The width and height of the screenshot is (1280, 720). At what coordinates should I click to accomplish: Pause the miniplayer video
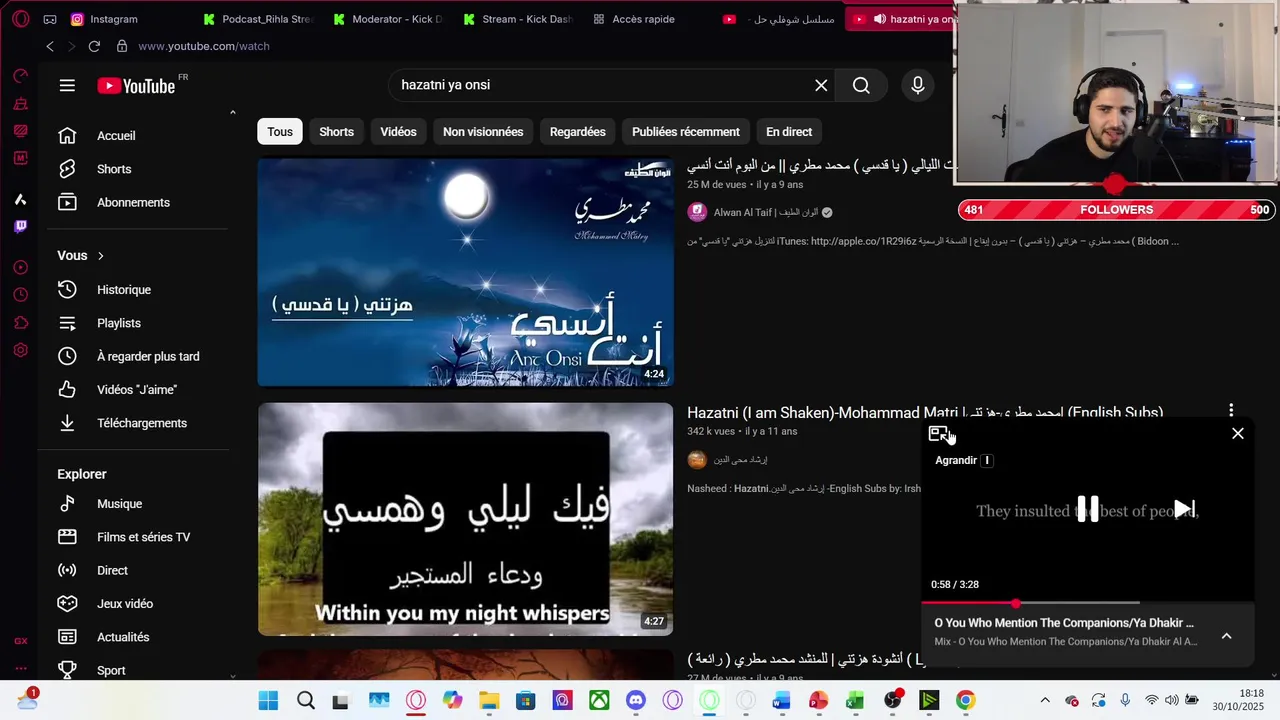coord(1087,509)
